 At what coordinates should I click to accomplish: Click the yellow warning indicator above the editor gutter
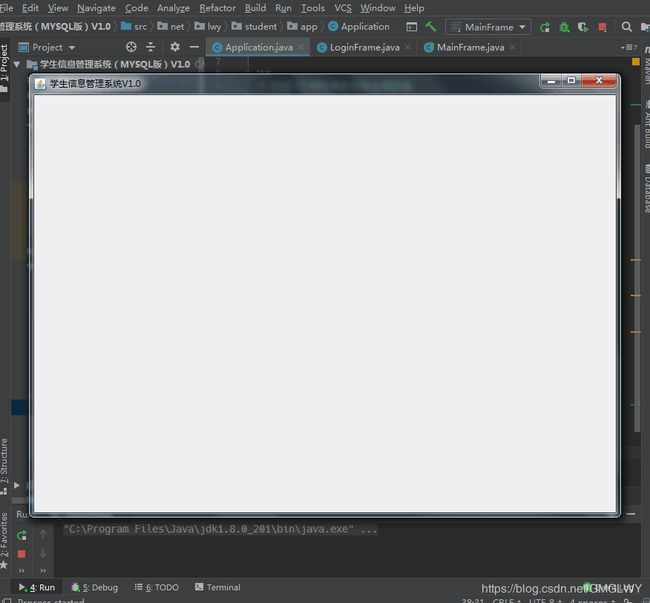pyautogui.click(x=635, y=62)
